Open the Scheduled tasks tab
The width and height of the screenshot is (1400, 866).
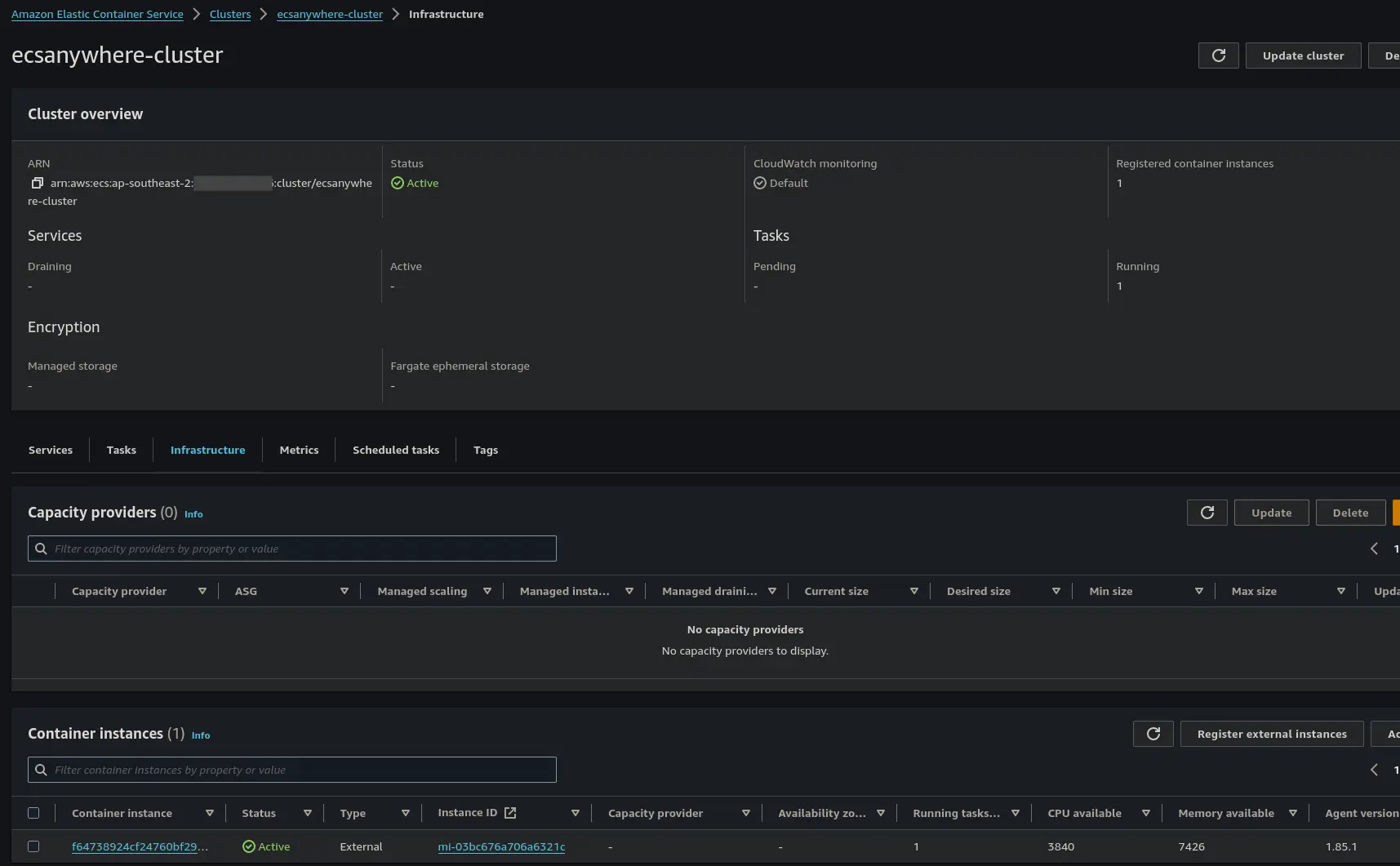click(x=395, y=450)
